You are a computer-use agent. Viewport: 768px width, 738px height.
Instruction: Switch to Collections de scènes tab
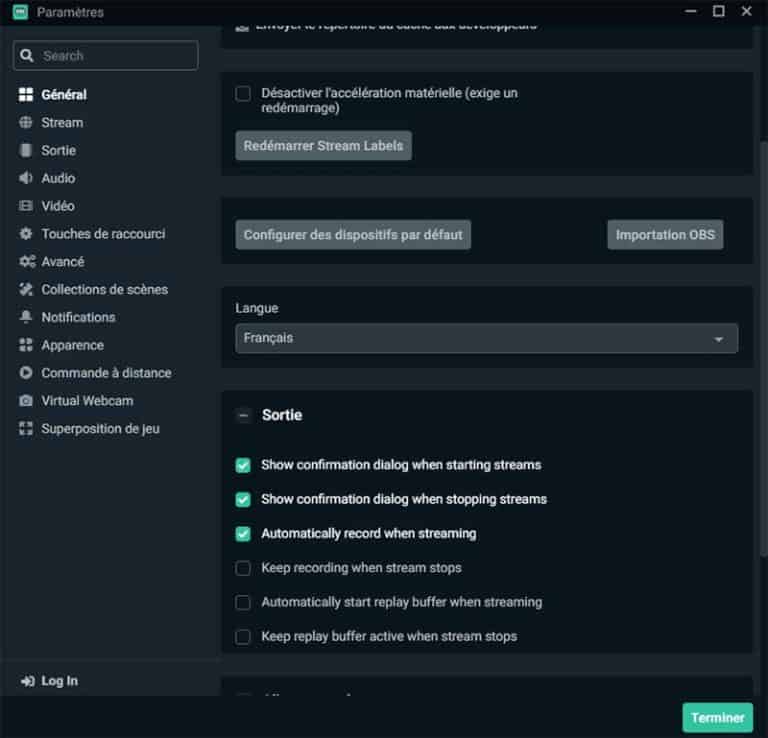[104, 289]
